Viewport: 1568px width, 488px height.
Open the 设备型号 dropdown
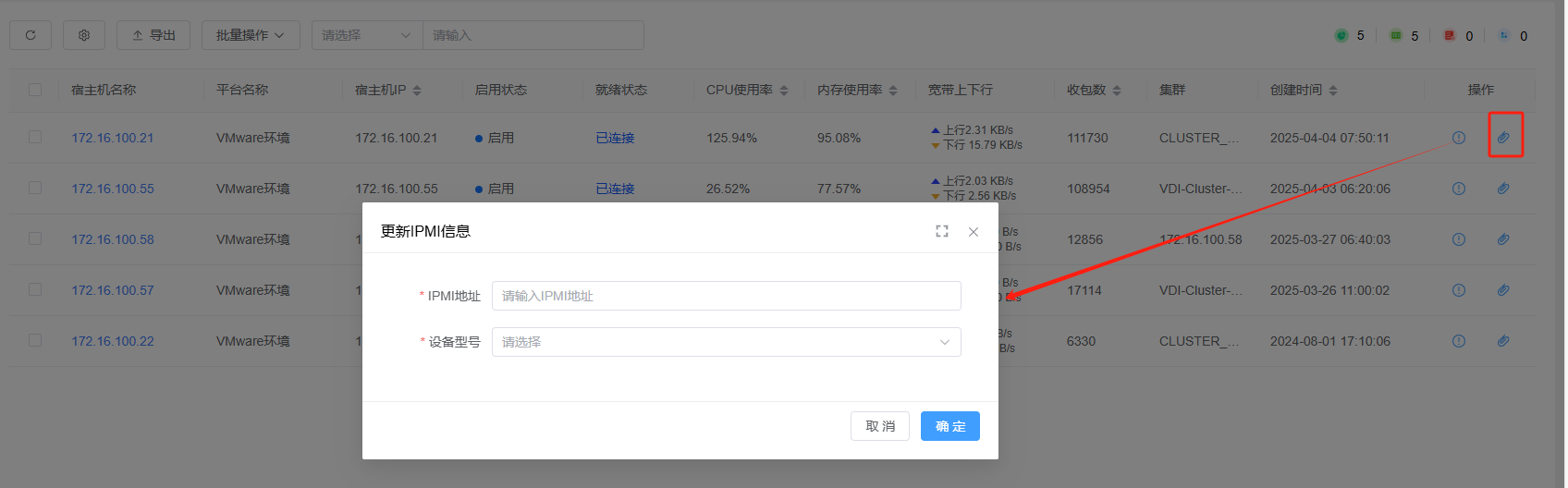pos(727,342)
